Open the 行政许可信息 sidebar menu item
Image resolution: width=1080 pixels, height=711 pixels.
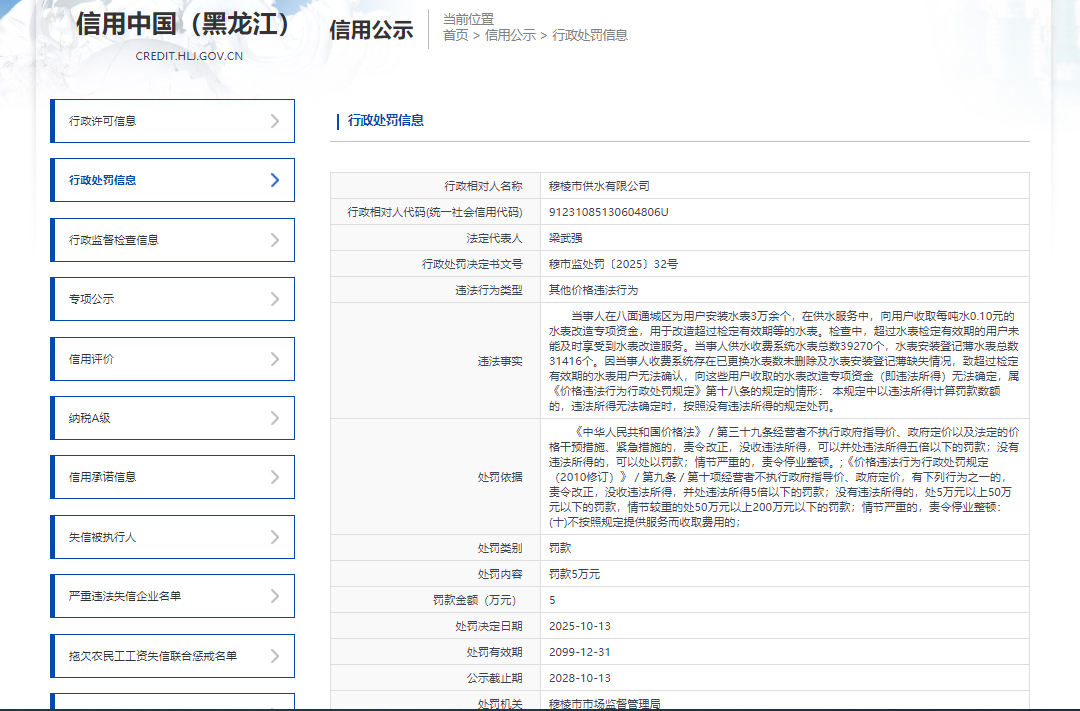[x=103, y=121]
